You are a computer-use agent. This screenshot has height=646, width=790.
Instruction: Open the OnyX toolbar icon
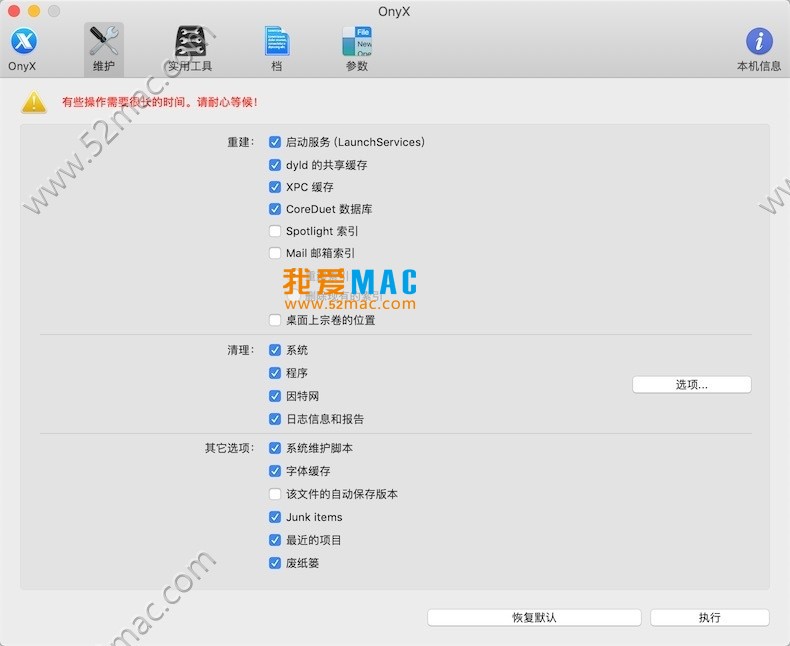click(23, 49)
